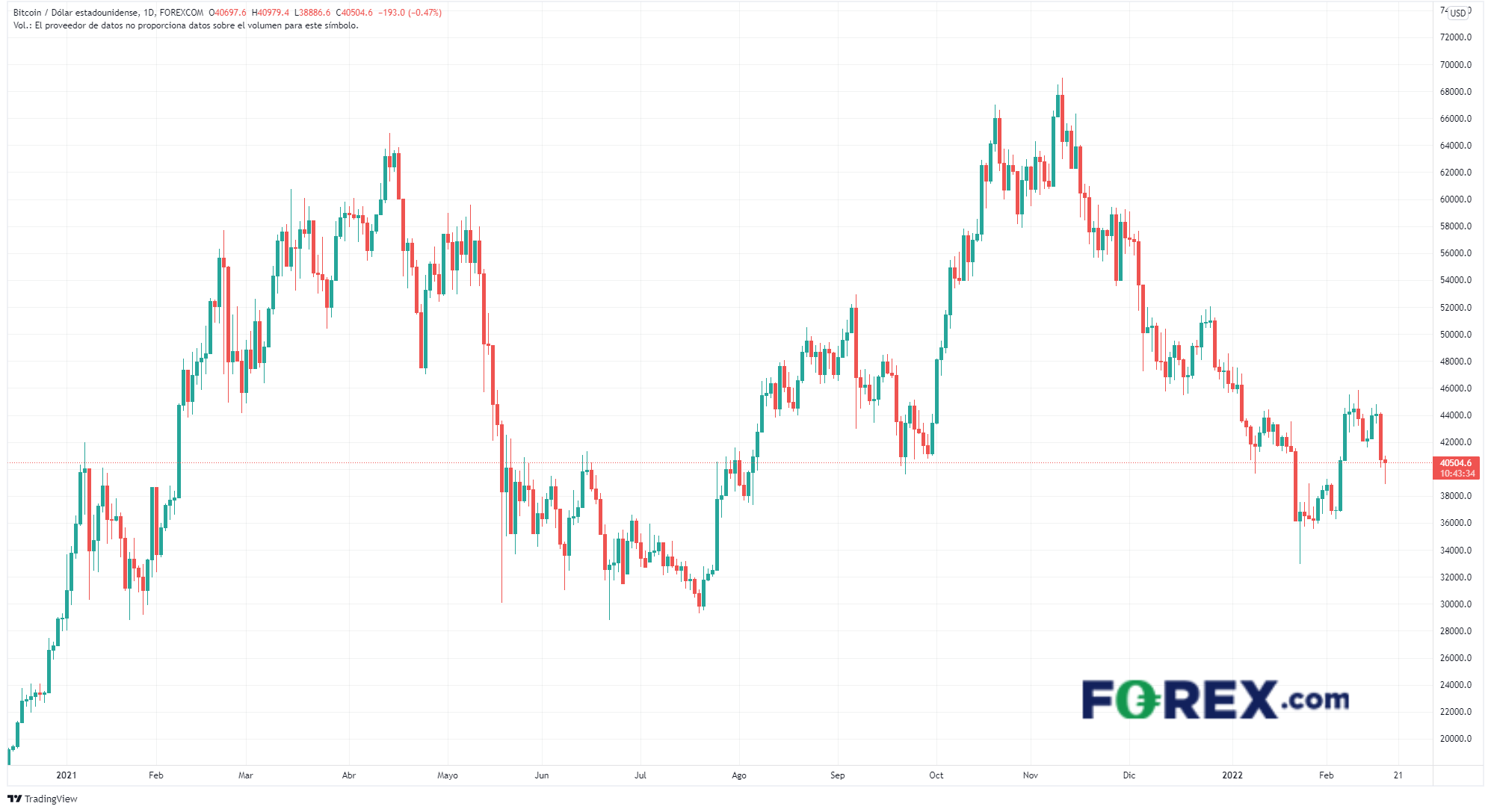Viewport: 1491px width, 812px height.
Task: Click the 50000.0 price axis label
Action: [x=1456, y=335]
